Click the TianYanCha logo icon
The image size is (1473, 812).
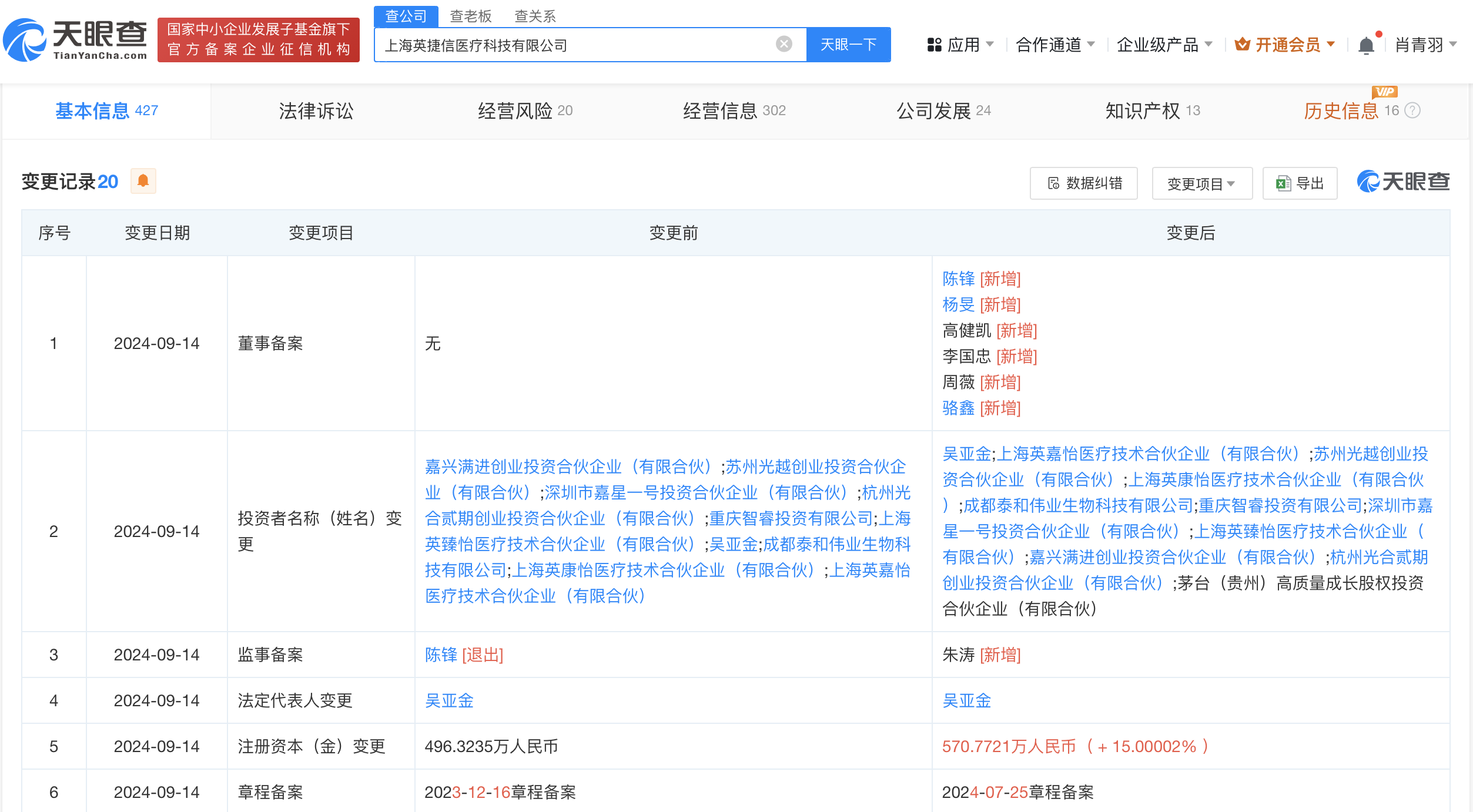point(25,41)
